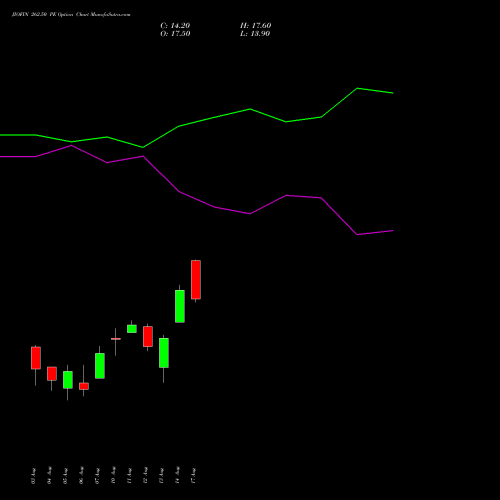Click the high value "H: 17.60"
The width and height of the screenshot is (500, 500).
pos(255,26)
